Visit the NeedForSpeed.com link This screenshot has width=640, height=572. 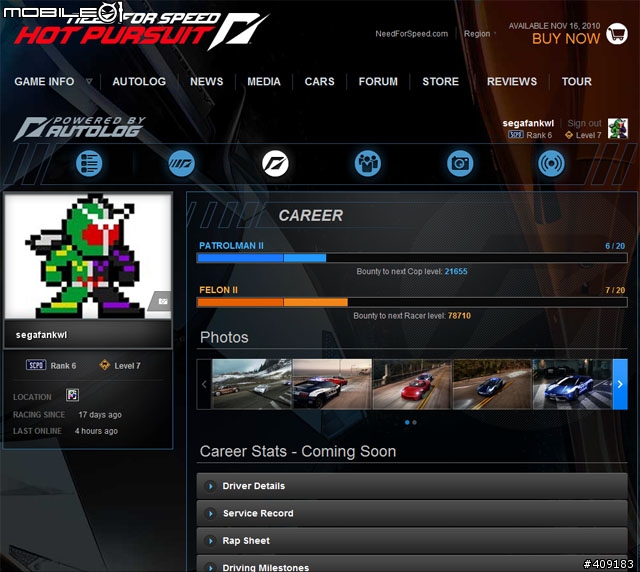(411, 34)
